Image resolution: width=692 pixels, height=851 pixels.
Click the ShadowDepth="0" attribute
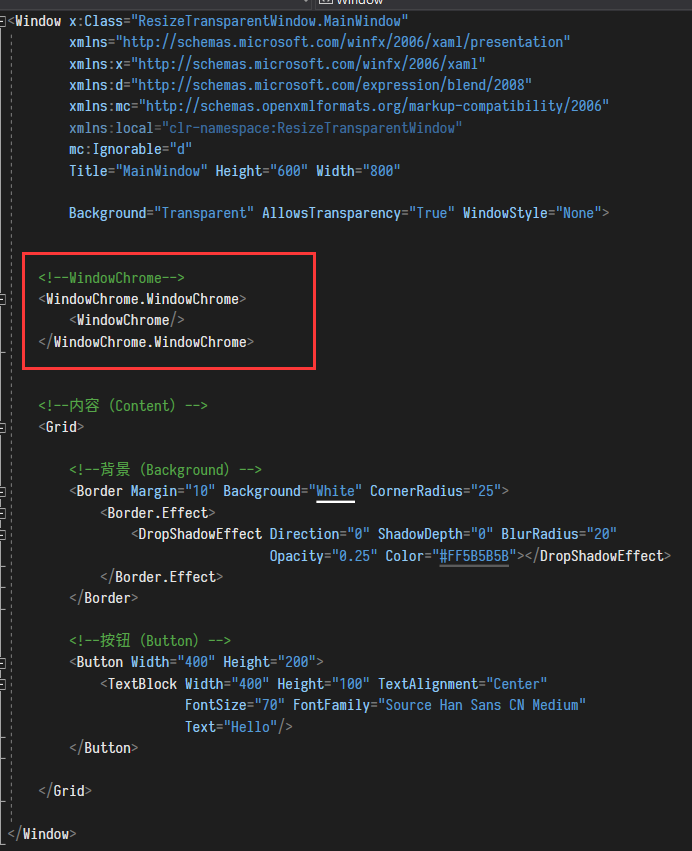(435, 534)
